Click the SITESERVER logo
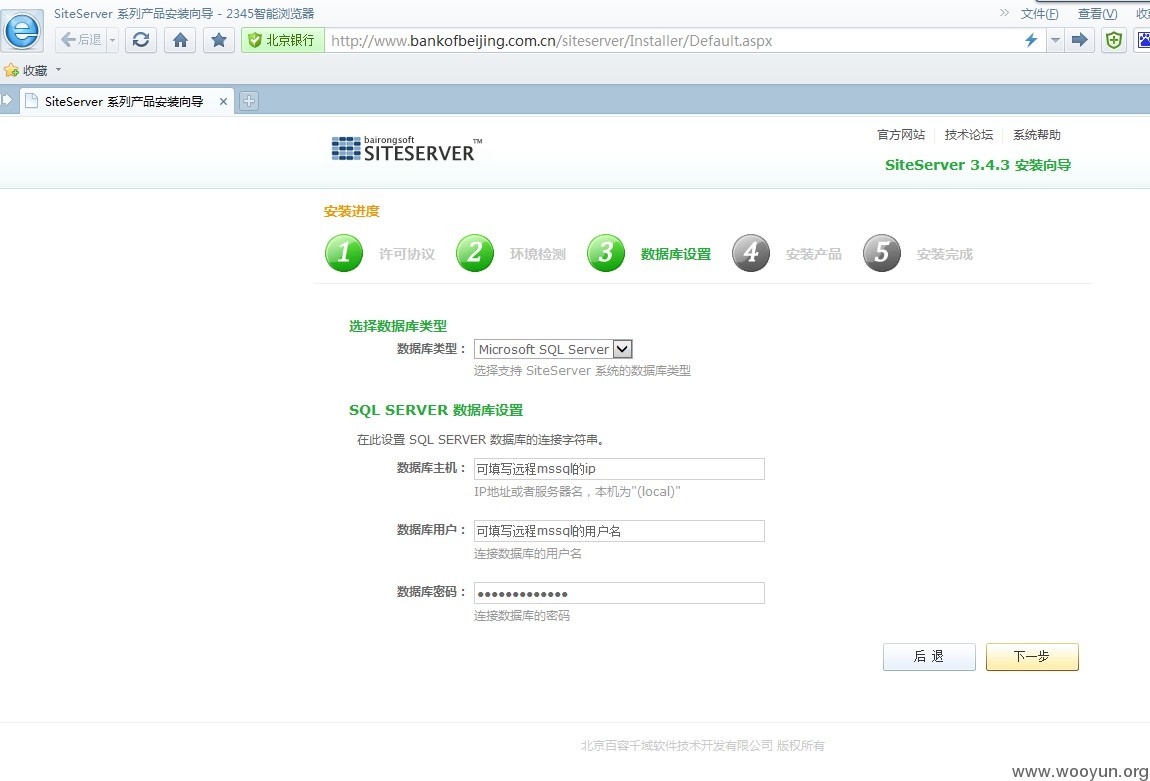1150x781 pixels. 406,149
